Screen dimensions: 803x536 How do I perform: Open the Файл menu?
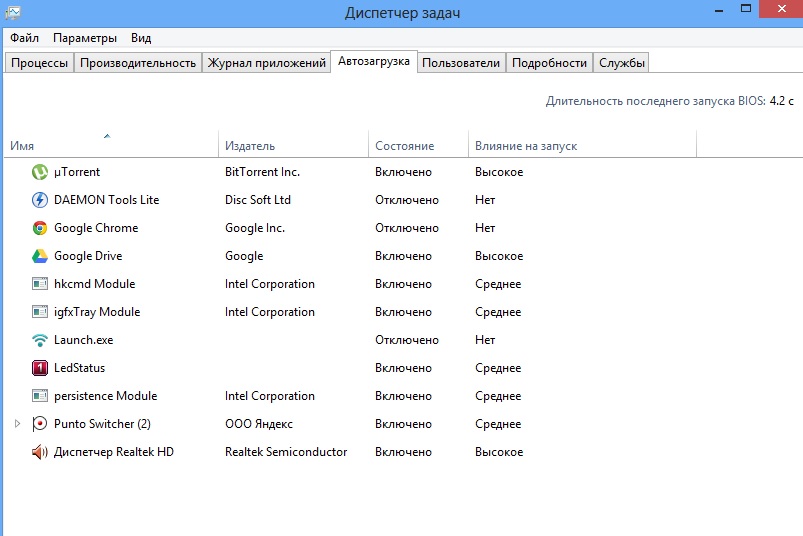coord(25,38)
